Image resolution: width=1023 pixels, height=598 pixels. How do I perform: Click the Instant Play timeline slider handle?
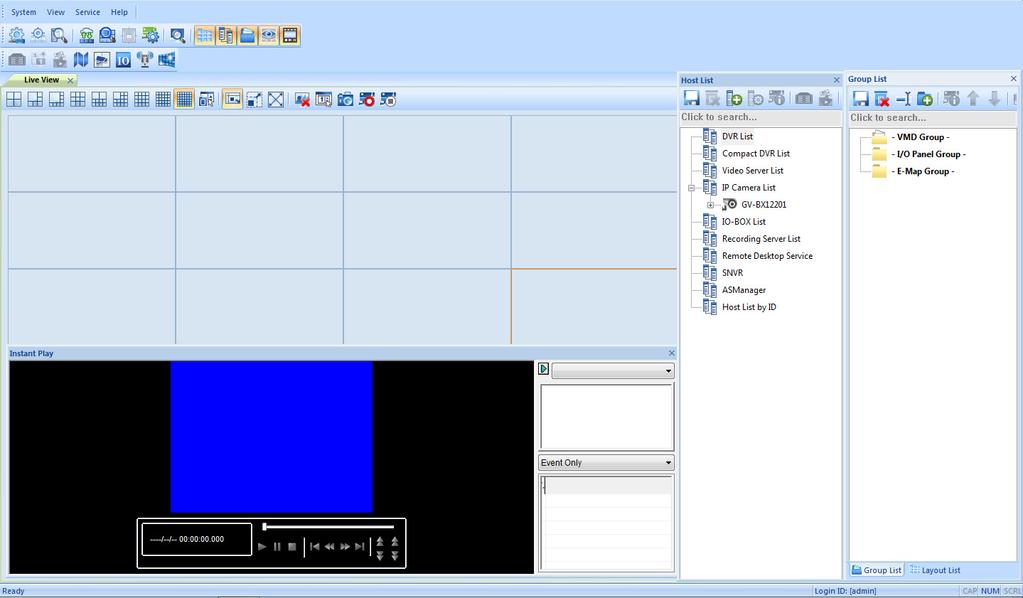[264, 526]
